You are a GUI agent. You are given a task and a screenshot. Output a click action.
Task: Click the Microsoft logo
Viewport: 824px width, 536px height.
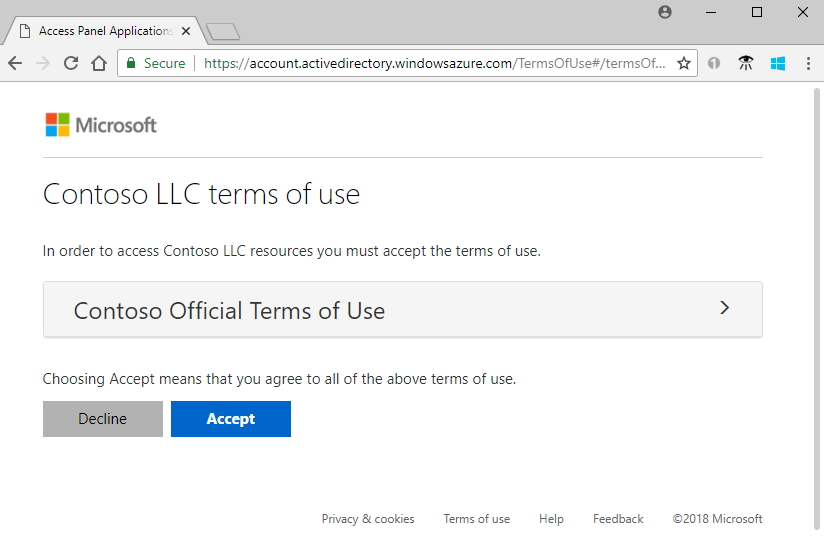101,125
